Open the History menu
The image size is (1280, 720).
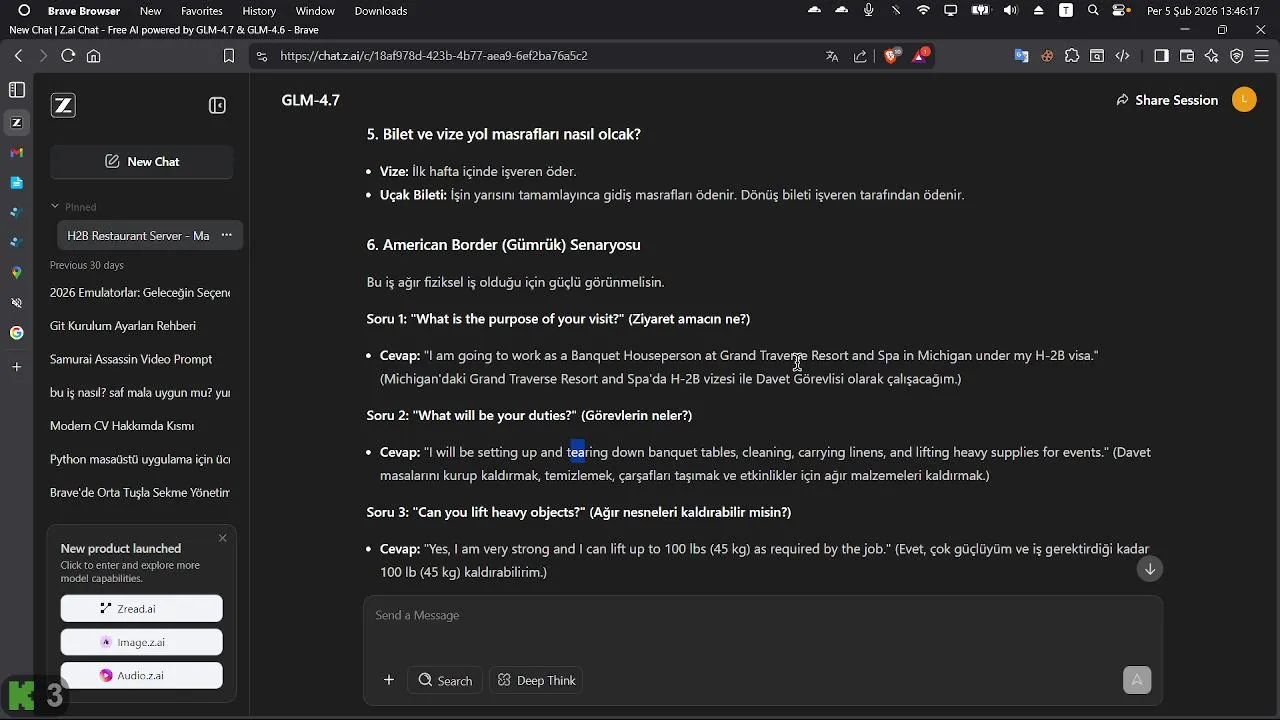coord(259,11)
